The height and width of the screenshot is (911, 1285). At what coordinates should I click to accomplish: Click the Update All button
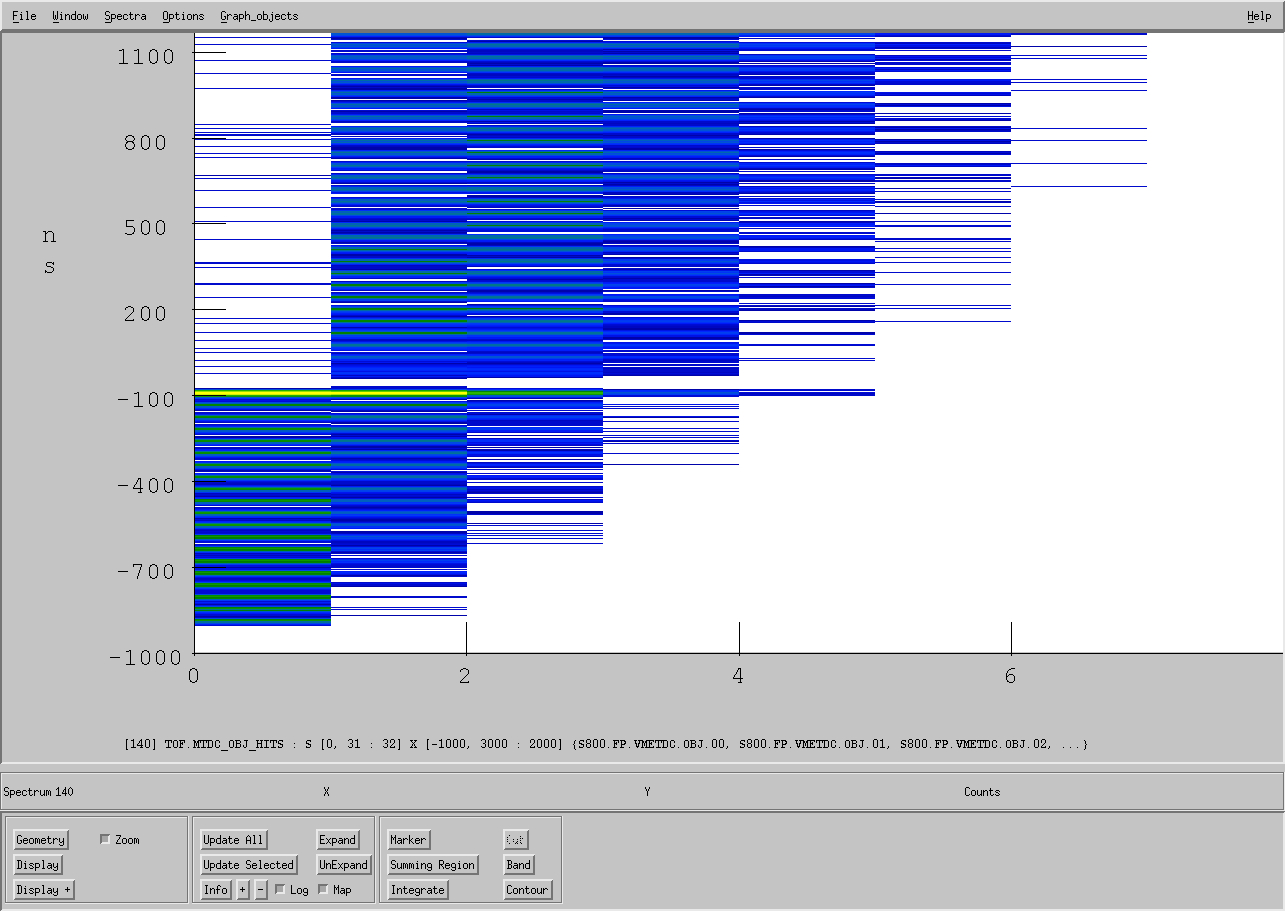(234, 840)
